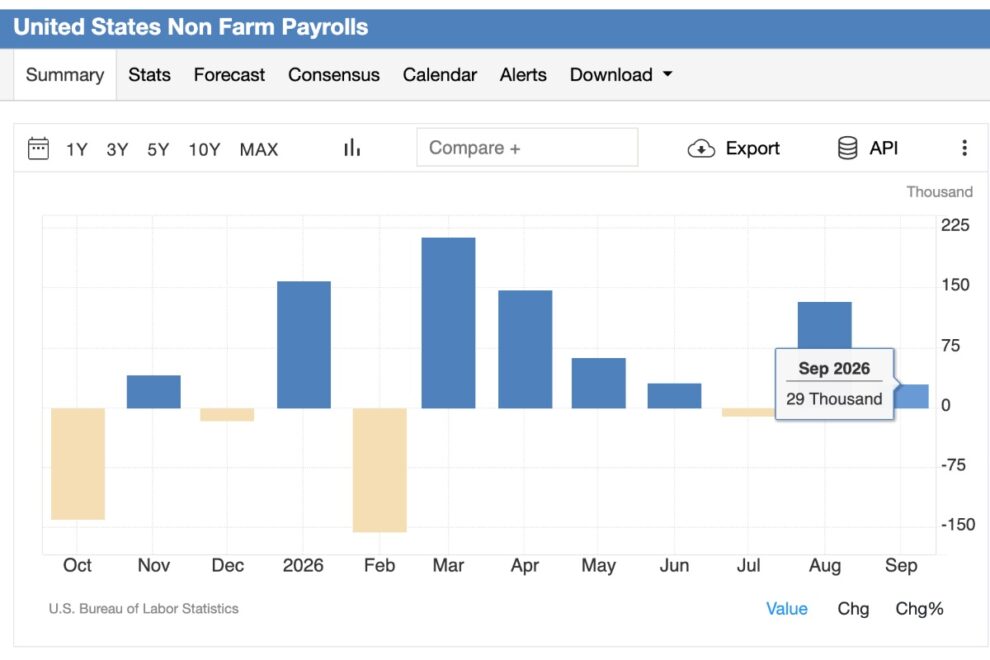Viewport: 990px width, 660px height.
Task: Click the March payroll bar
Action: coord(448,323)
